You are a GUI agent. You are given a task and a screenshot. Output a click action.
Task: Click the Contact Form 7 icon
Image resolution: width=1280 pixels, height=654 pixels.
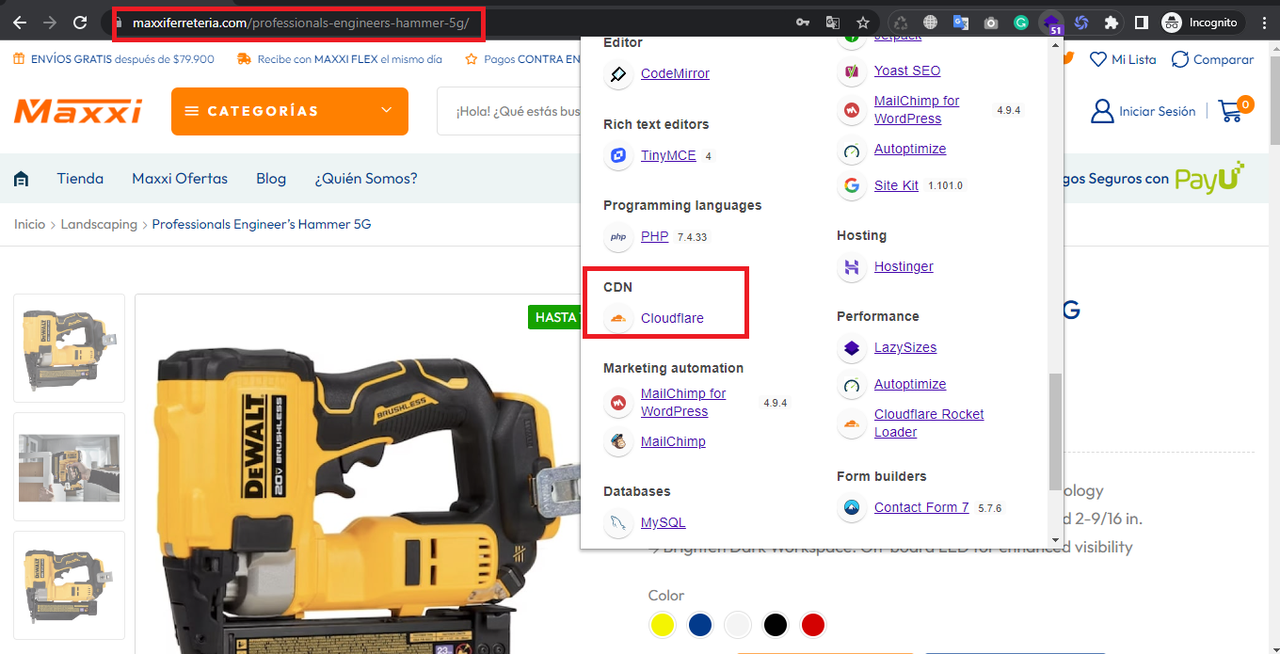click(x=851, y=508)
